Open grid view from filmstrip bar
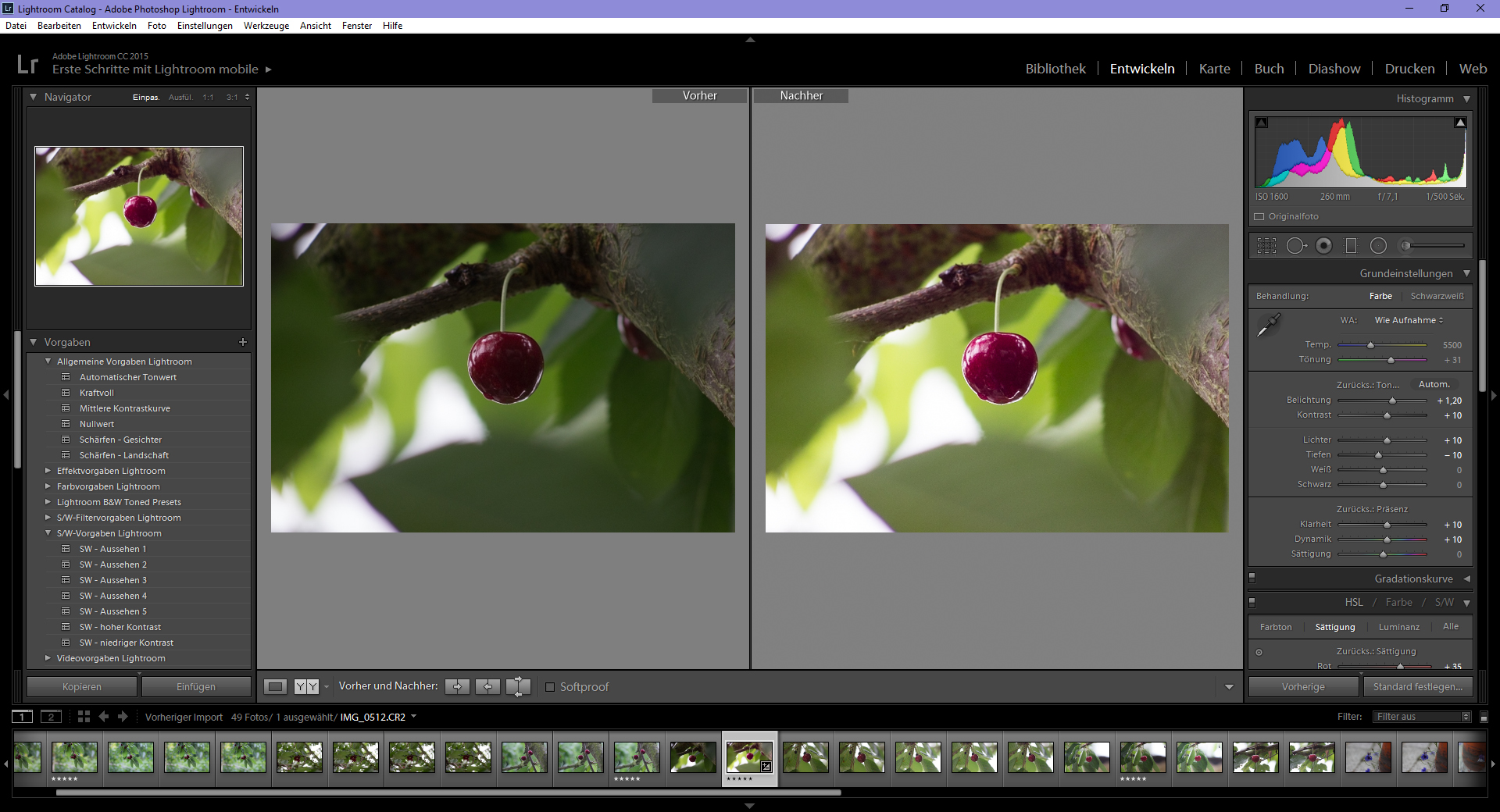Viewport: 1500px width, 812px height. click(84, 717)
